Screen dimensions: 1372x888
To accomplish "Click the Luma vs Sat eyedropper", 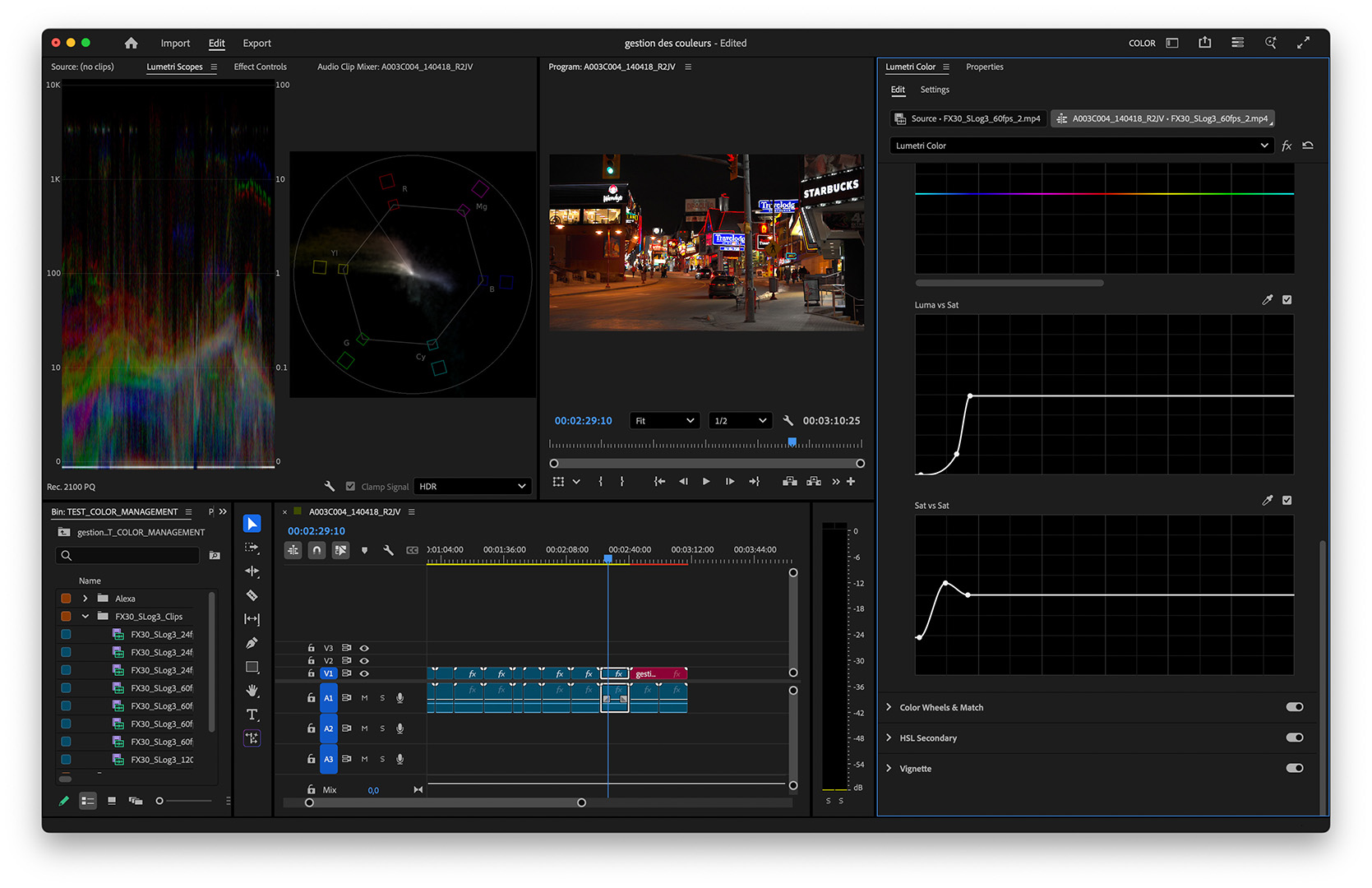I will click(x=1267, y=300).
